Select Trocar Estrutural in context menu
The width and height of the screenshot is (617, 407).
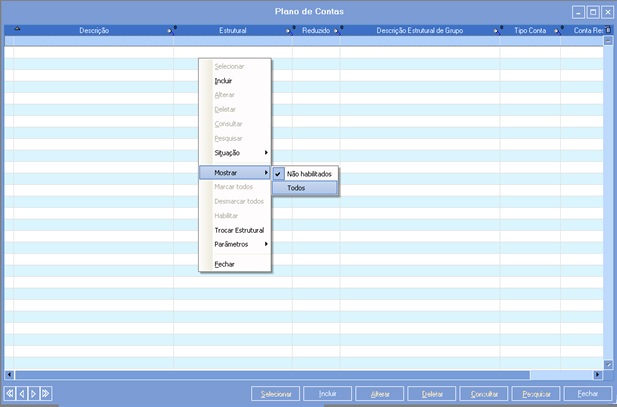(x=239, y=230)
